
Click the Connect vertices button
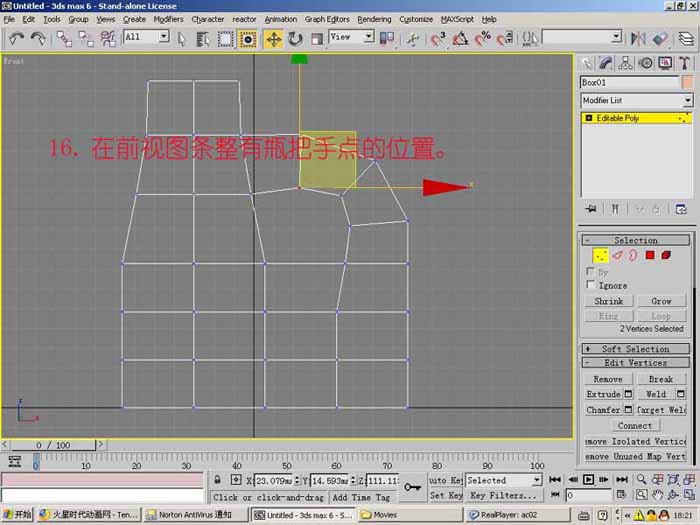634,425
